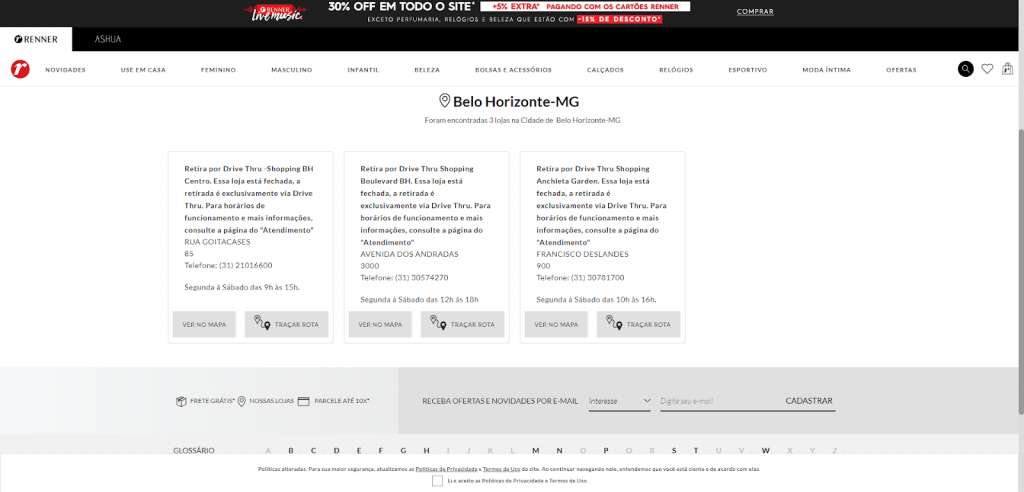Viewport: 1024px width, 492px height.
Task: Click the Frete Grátis box icon
Action: coord(182,401)
